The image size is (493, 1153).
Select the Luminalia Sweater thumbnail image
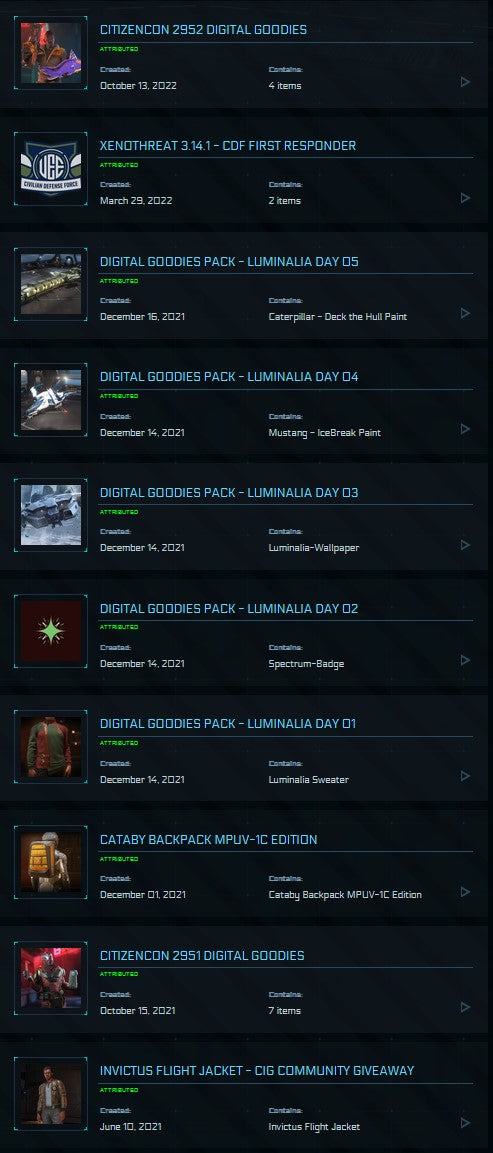point(51,746)
